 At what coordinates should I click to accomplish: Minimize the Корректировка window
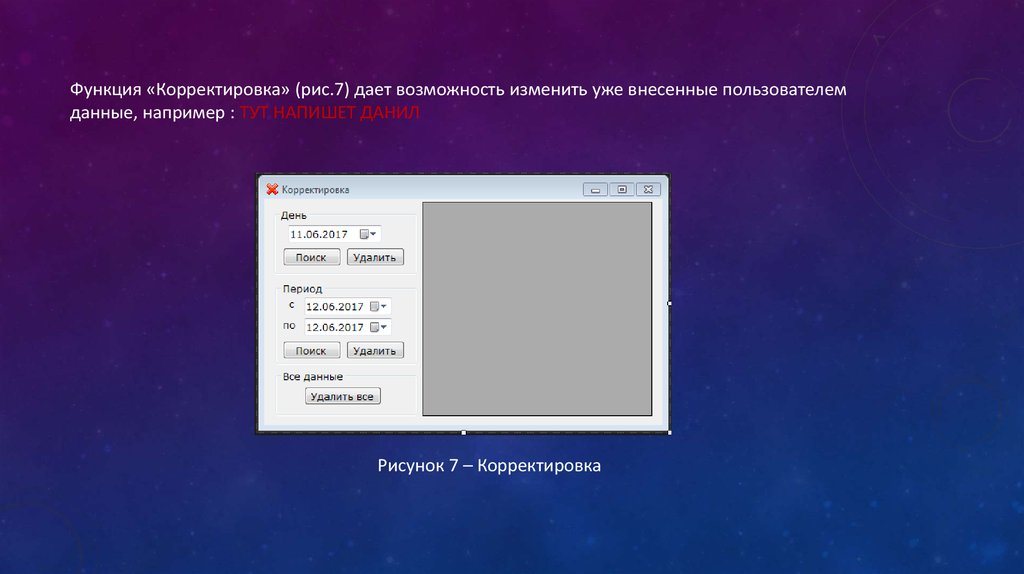point(595,189)
